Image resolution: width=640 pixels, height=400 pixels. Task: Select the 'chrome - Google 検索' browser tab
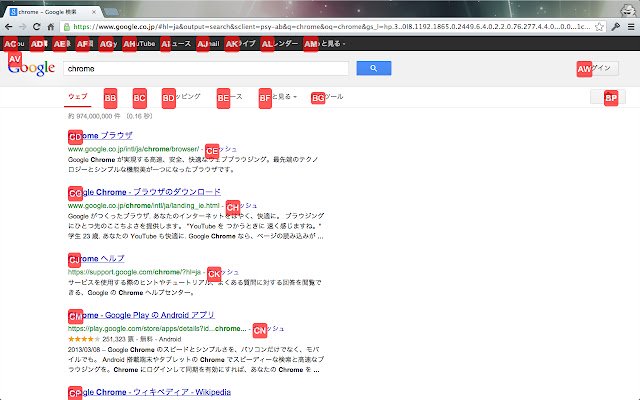(51, 12)
